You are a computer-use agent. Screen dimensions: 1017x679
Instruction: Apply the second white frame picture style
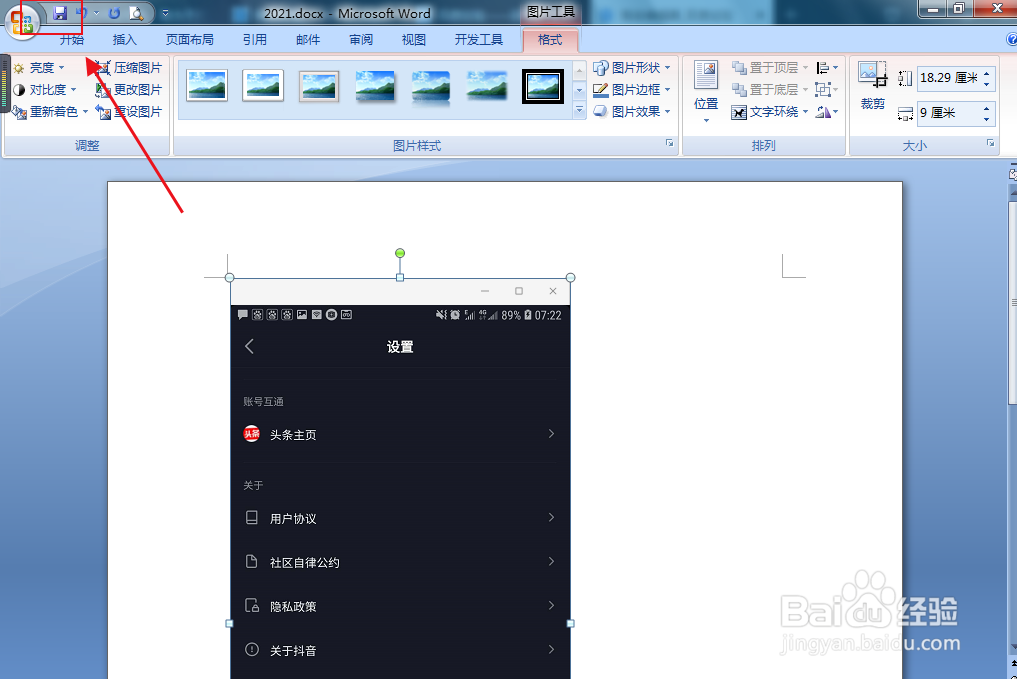click(263, 86)
